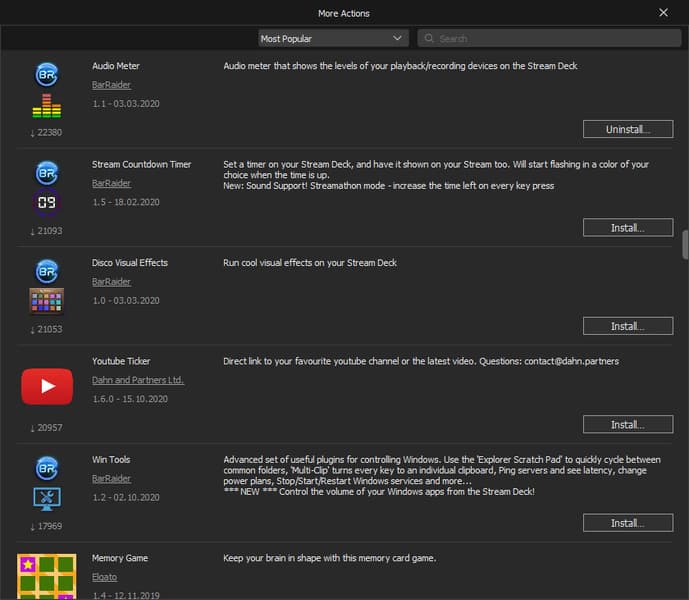Click version text 1.5 - 18.02.2020
The image size is (689, 600).
point(126,202)
